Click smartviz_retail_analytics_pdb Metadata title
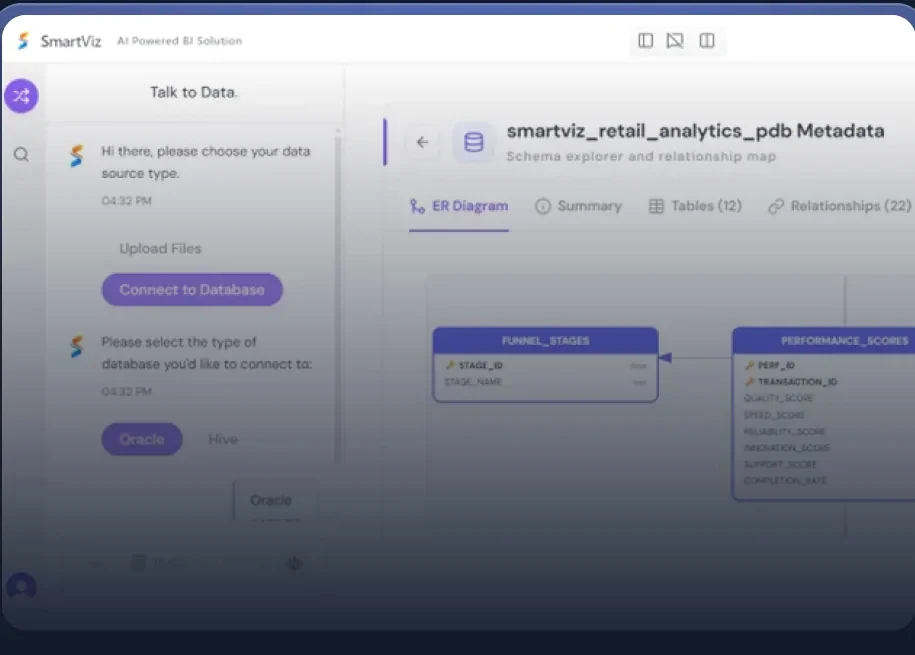 coord(695,131)
